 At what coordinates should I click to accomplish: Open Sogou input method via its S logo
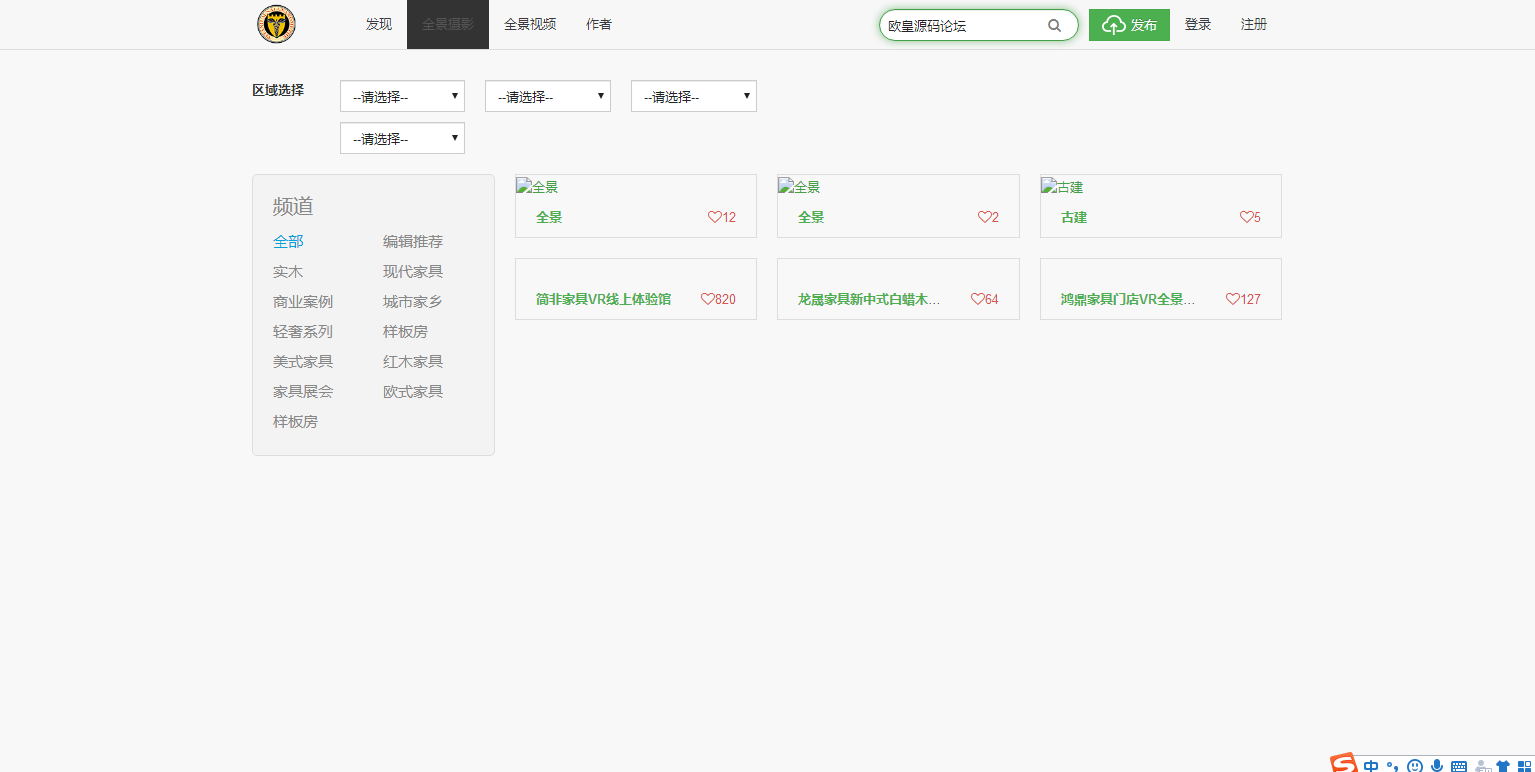pyautogui.click(x=1343, y=763)
